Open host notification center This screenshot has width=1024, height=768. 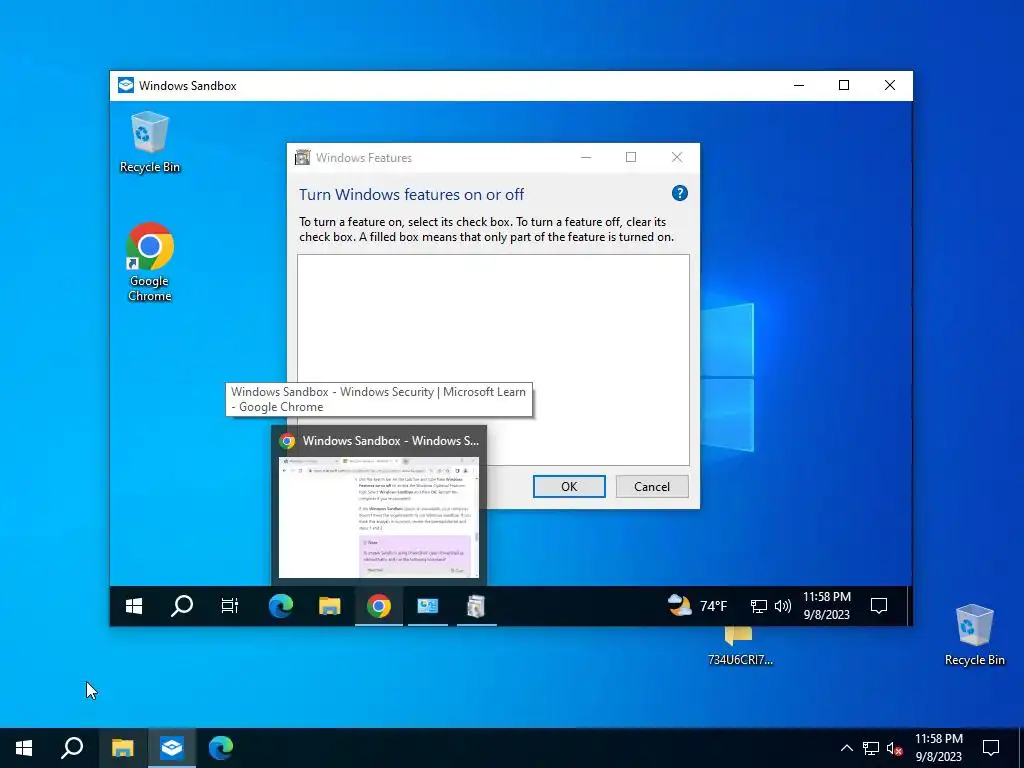[x=991, y=748]
